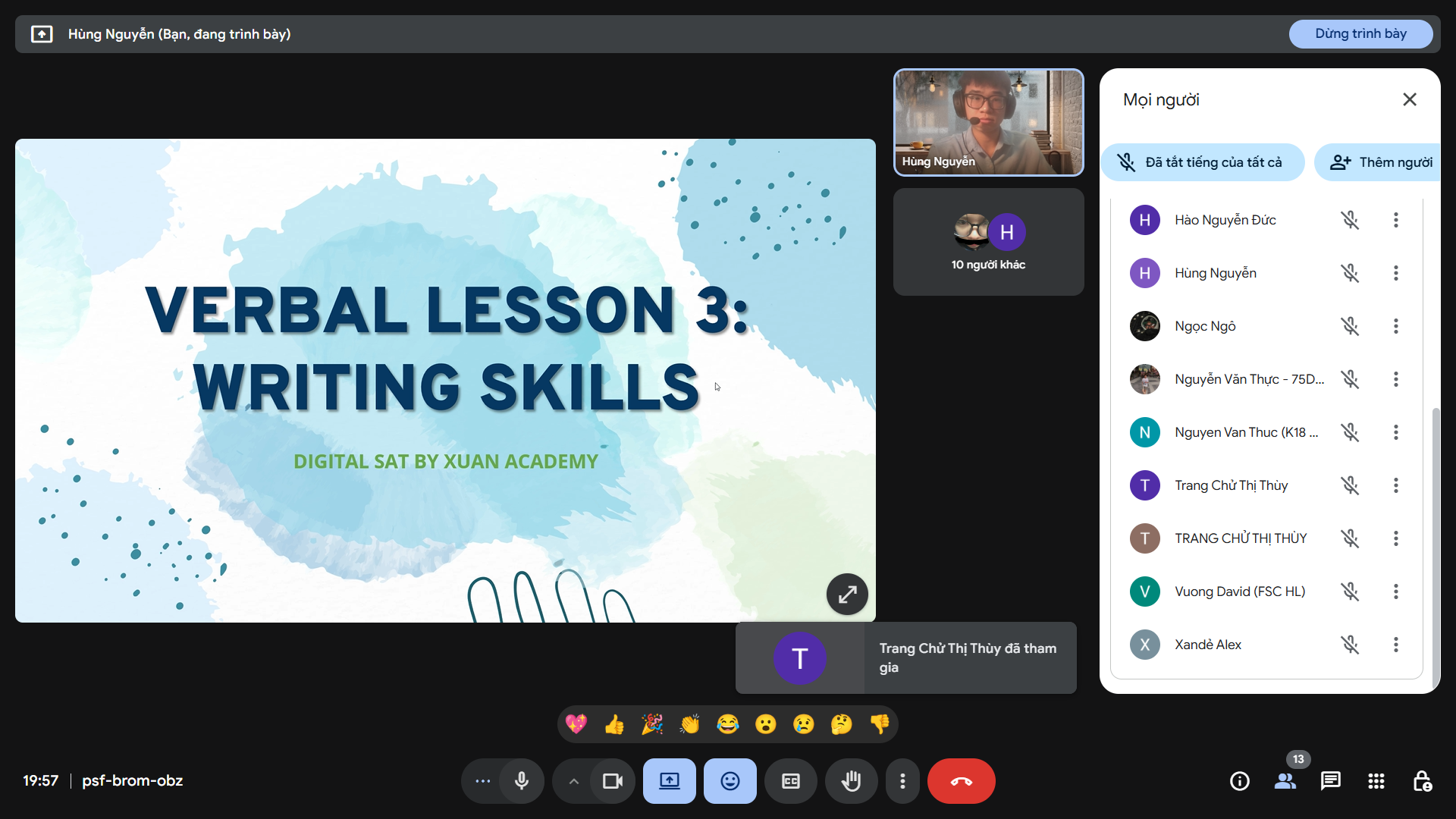Click the raise hand icon
This screenshot has height=819, width=1456.
[x=851, y=781]
